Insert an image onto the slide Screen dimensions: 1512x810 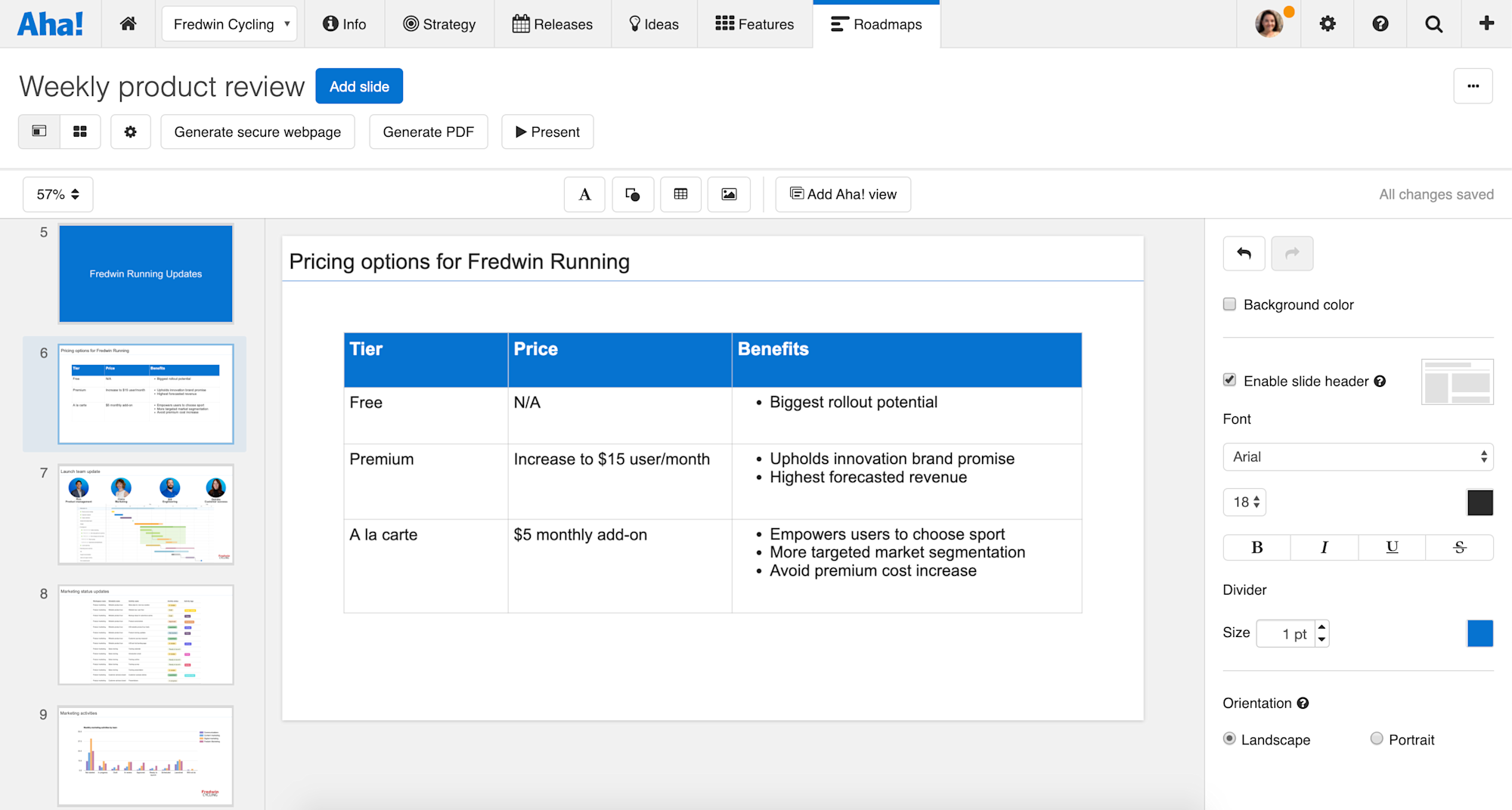coord(728,194)
